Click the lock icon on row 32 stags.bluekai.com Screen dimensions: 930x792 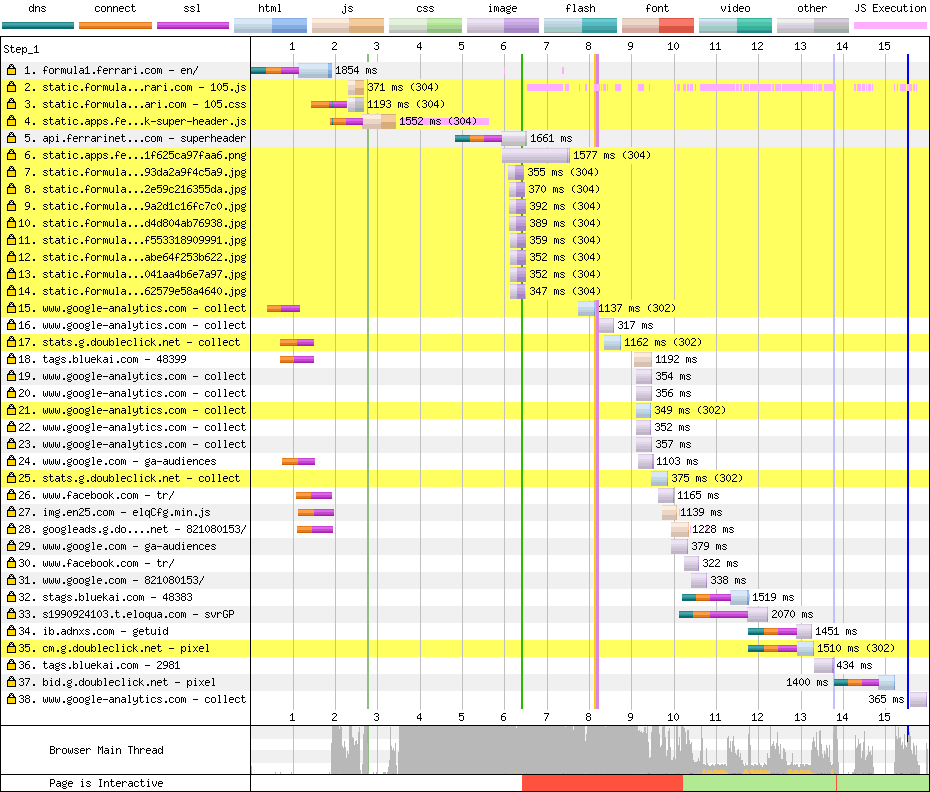pos(11,597)
